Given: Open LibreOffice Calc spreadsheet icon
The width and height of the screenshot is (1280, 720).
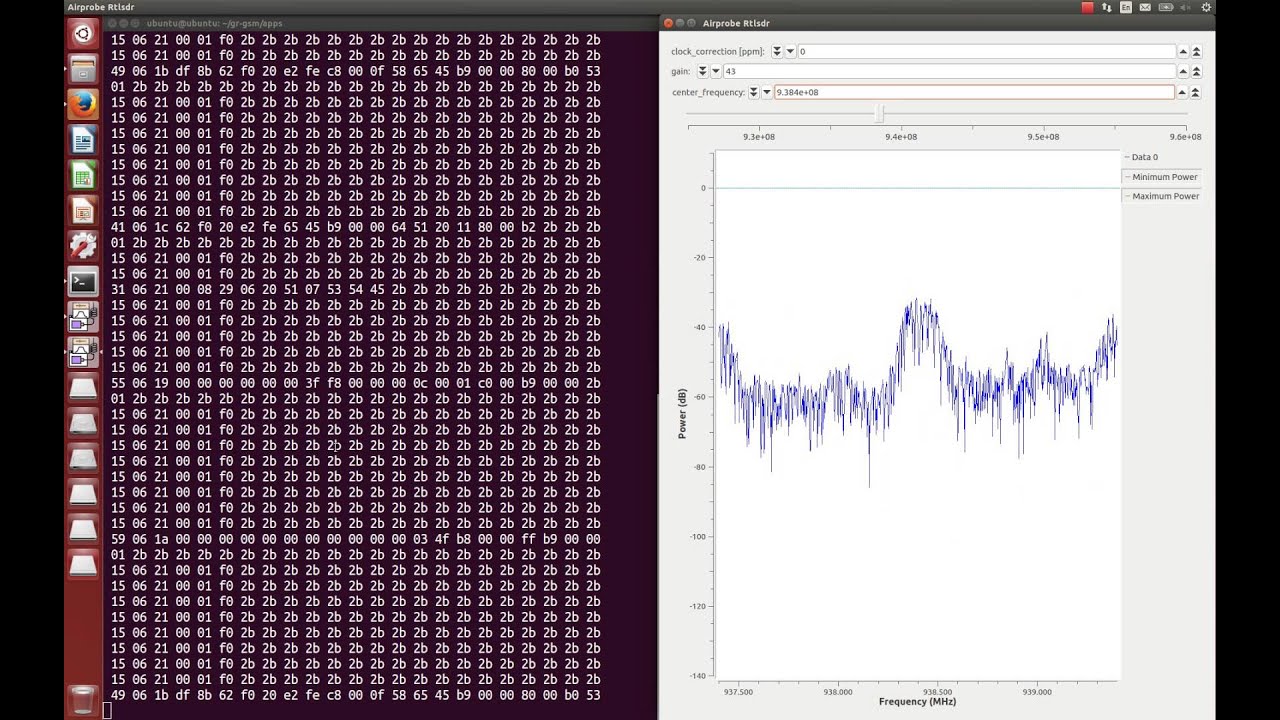Looking at the screenshot, I should tap(83, 176).
